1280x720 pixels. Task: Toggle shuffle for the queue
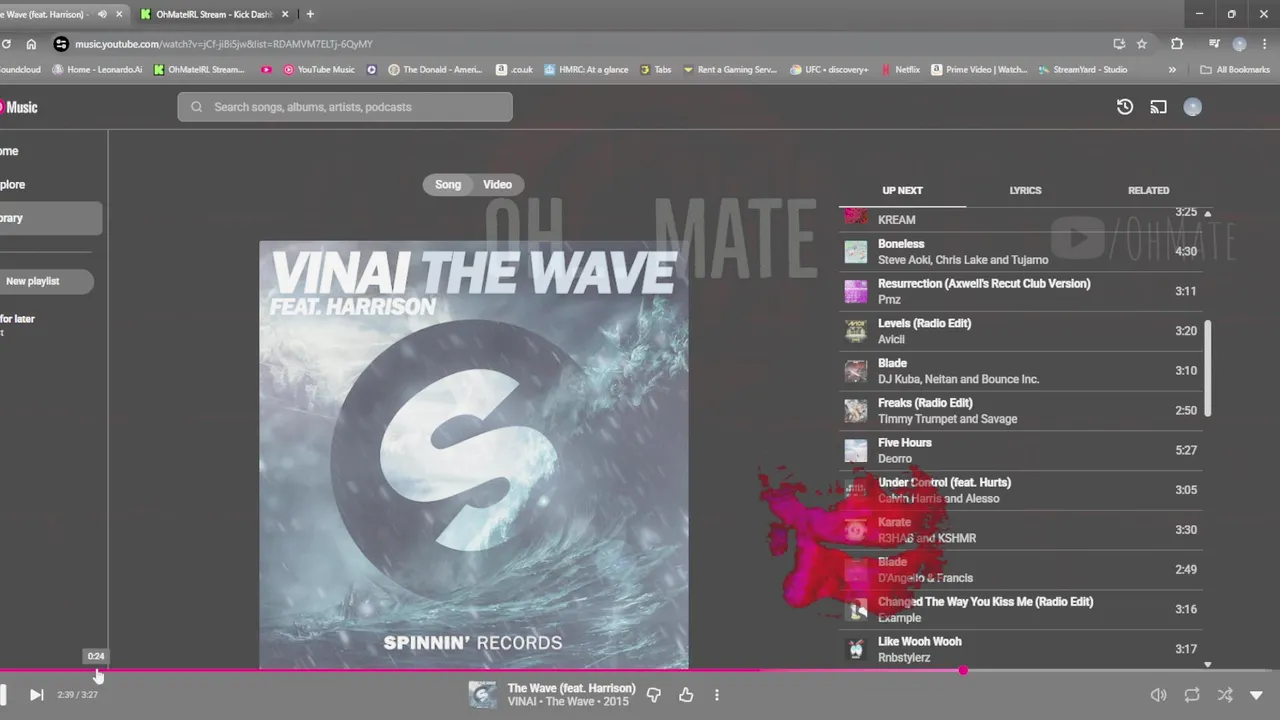pyautogui.click(x=1225, y=695)
